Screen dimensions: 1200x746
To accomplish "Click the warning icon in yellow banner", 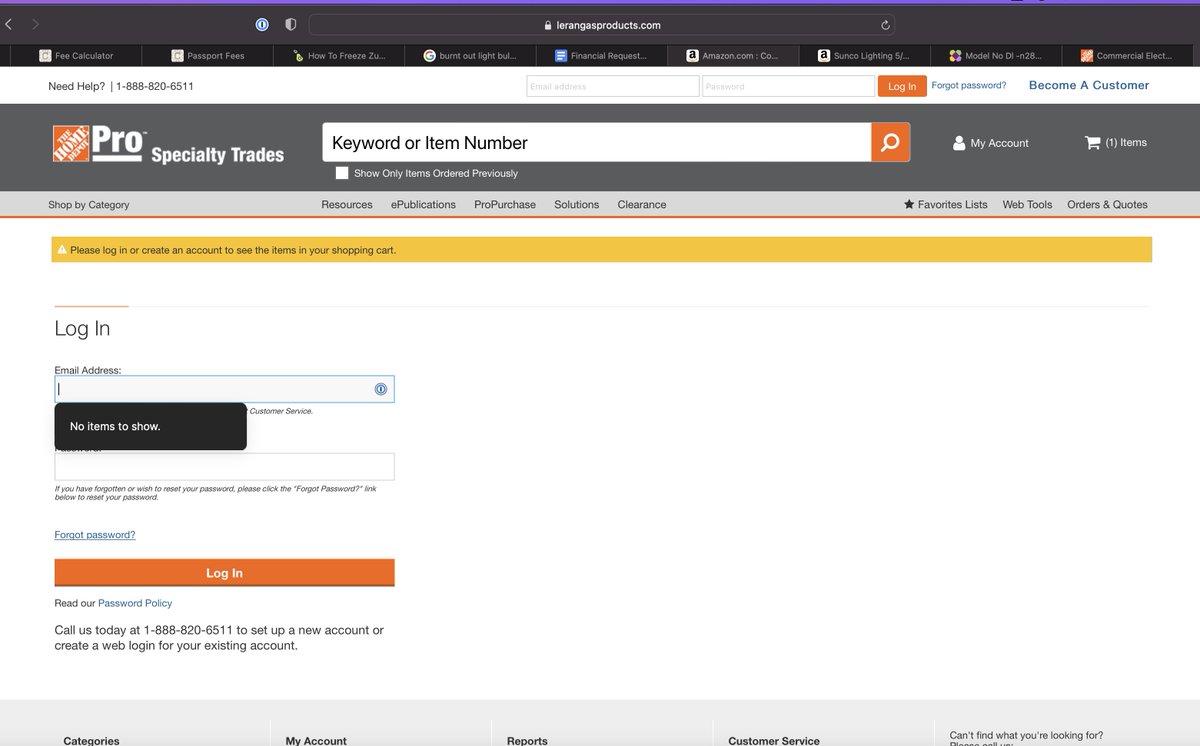I will pos(62,249).
